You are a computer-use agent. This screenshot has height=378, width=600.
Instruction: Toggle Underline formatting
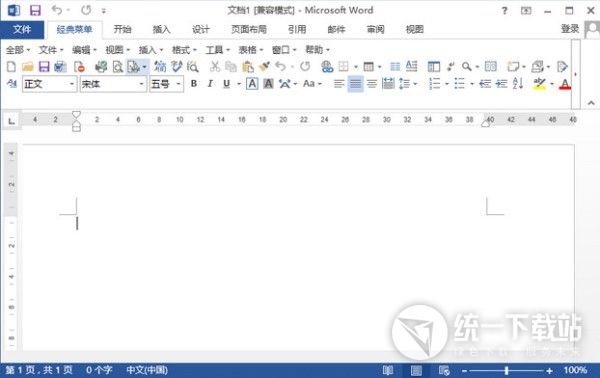[227, 83]
